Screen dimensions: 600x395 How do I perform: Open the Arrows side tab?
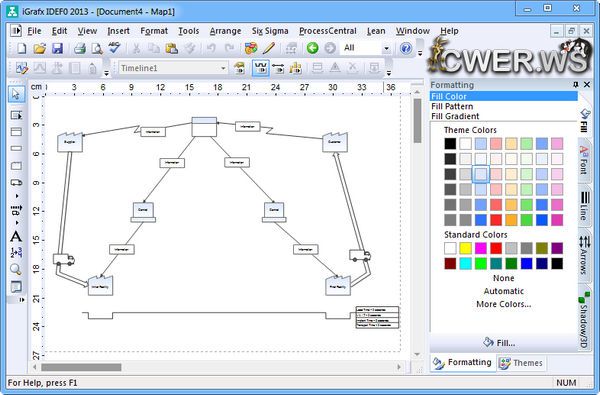point(584,254)
